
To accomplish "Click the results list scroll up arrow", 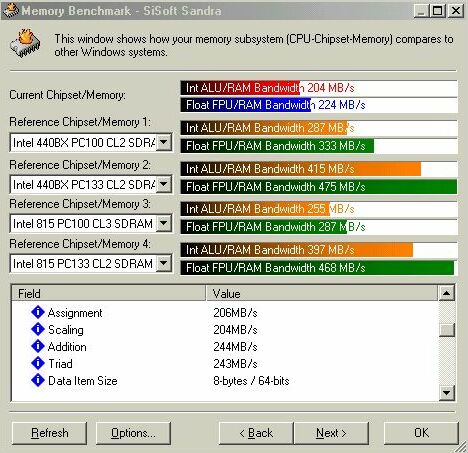I will point(447,293).
